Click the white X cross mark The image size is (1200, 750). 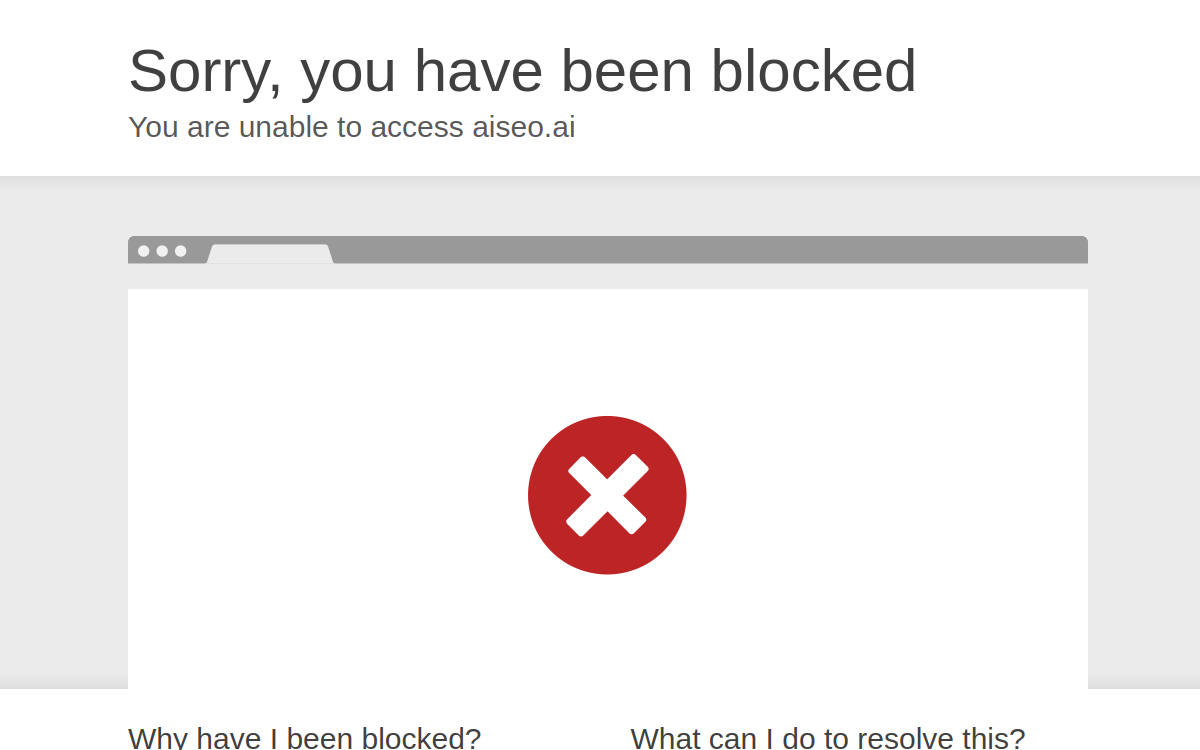(x=607, y=495)
